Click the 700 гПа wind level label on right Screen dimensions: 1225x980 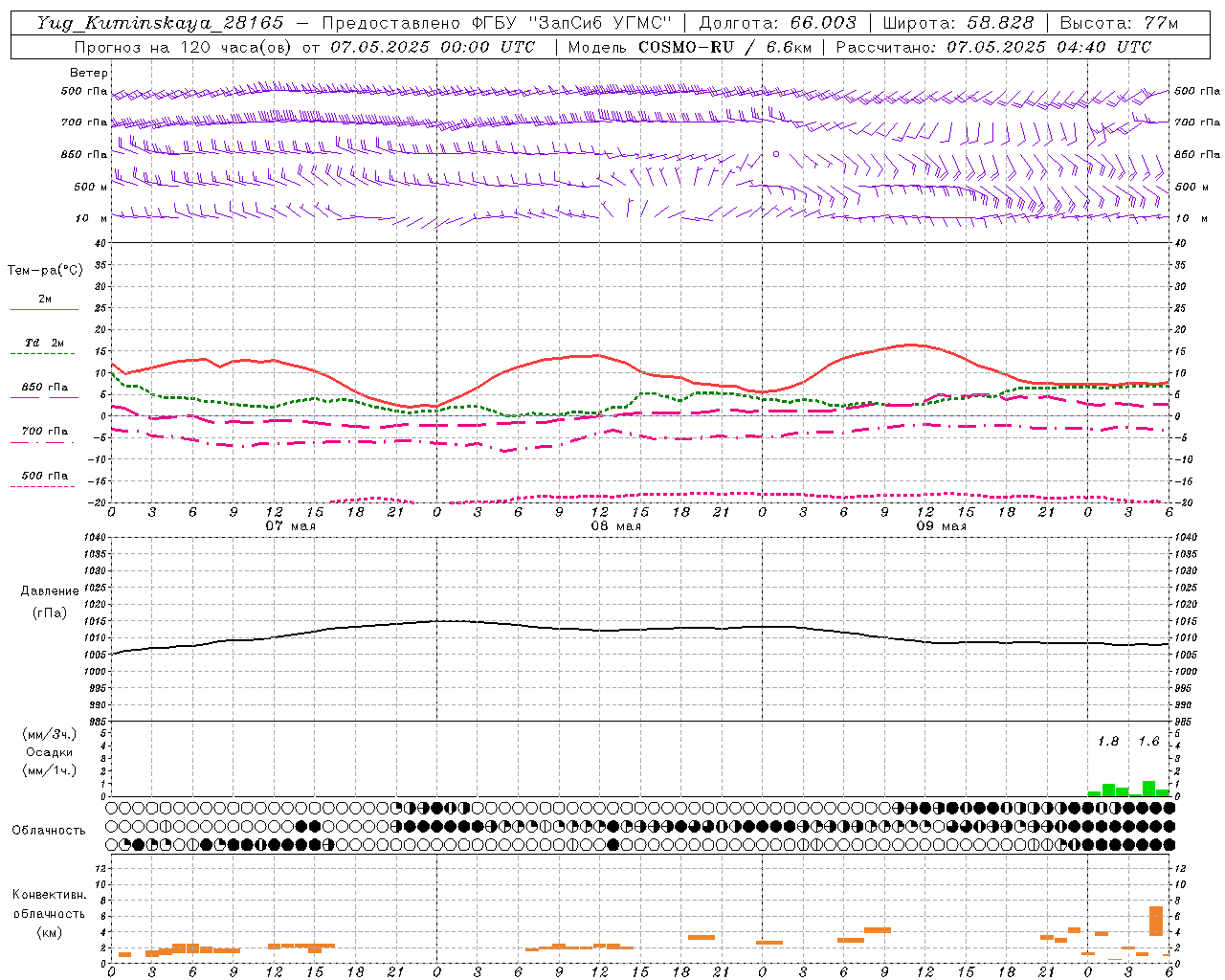coord(1197,122)
